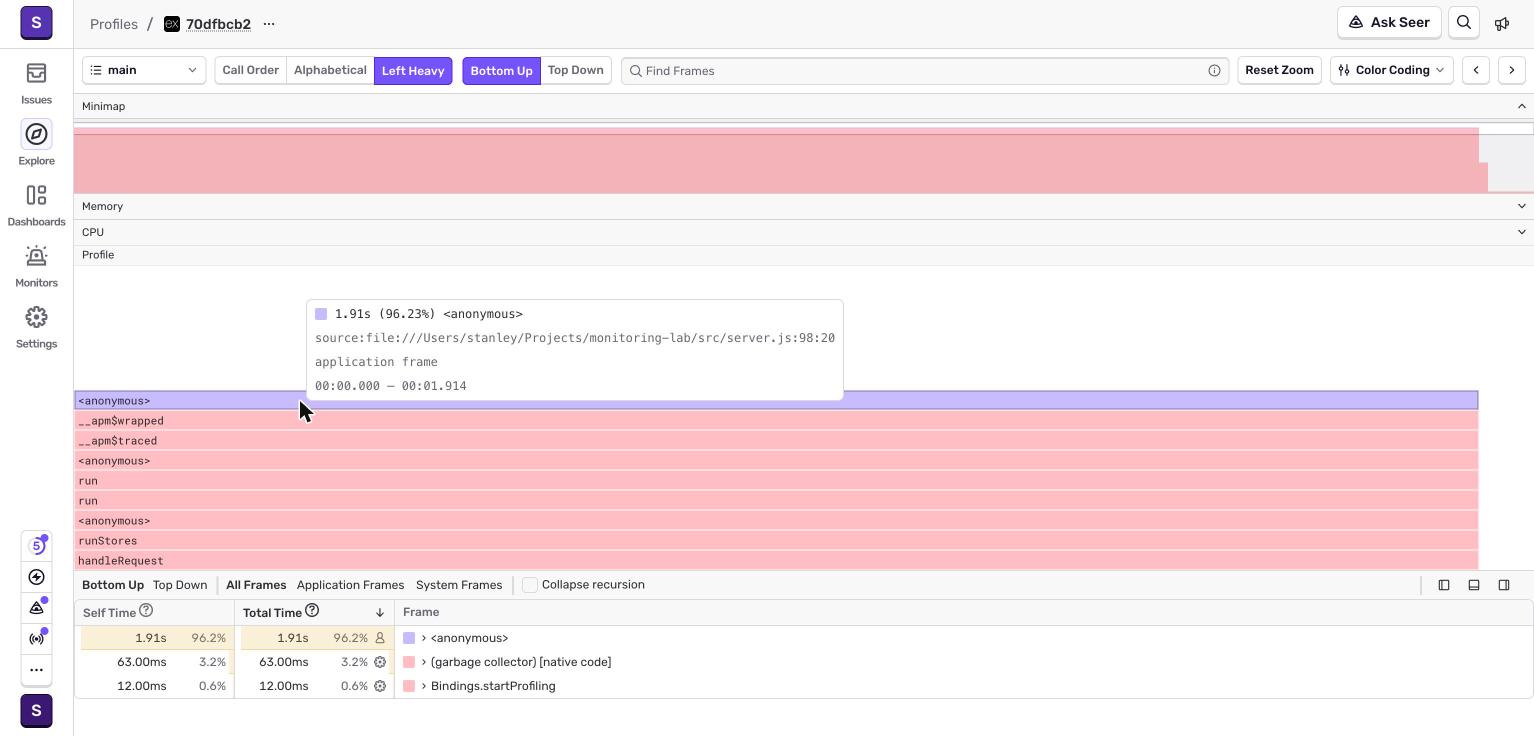Select the __apm$traced frame bar
The width and height of the screenshot is (1534, 736).
776,441
